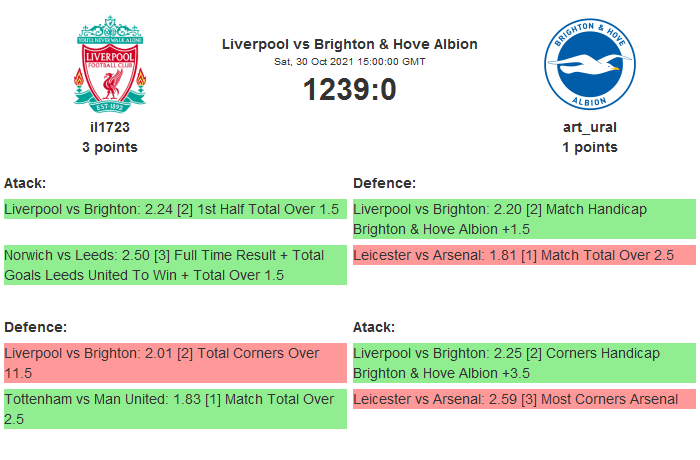The width and height of the screenshot is (700, 460).
Task: Click the art_ural username
Action: coord(589,127)
